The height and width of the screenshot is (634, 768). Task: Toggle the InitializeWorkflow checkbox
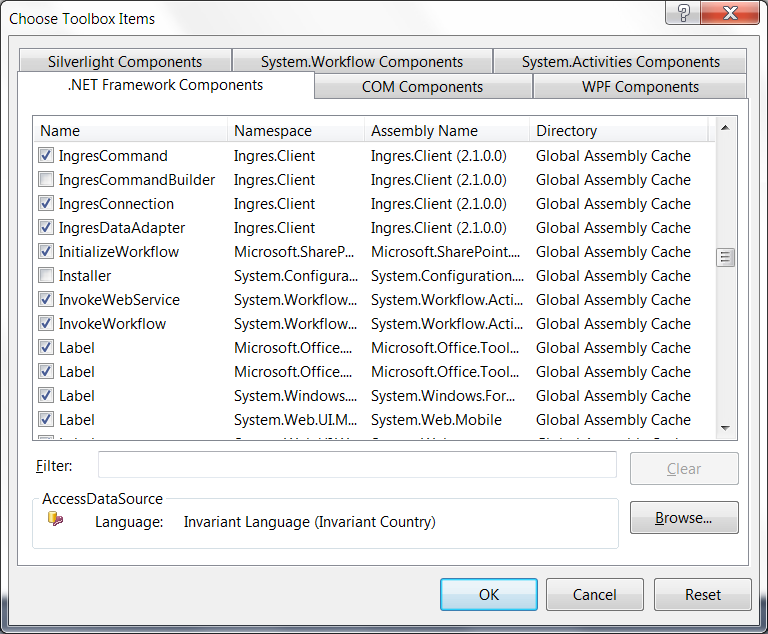pos(46,252)
